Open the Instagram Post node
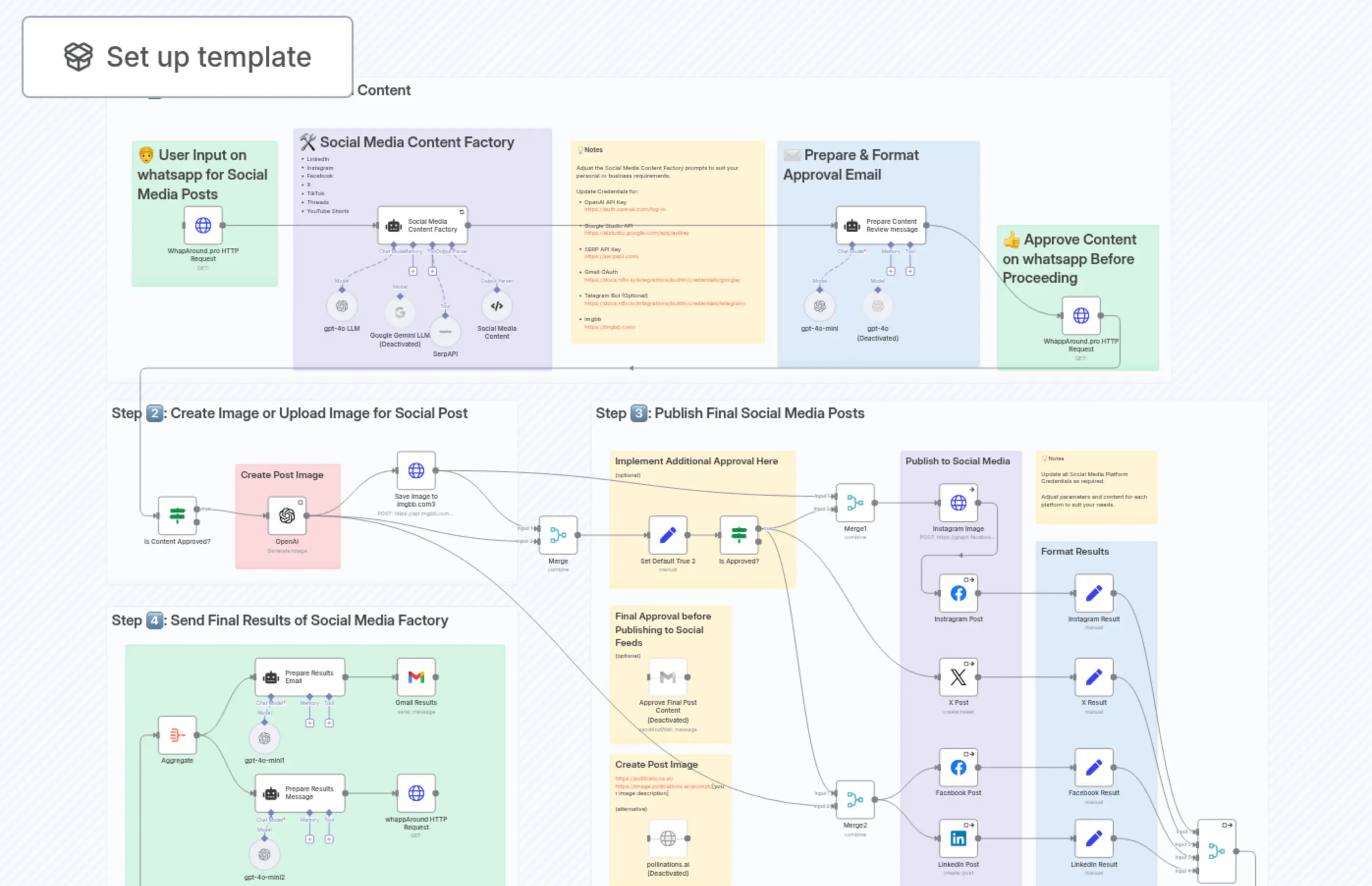Image resolution: width=1372 pixels, height=886 pixels. click(958, 592)
